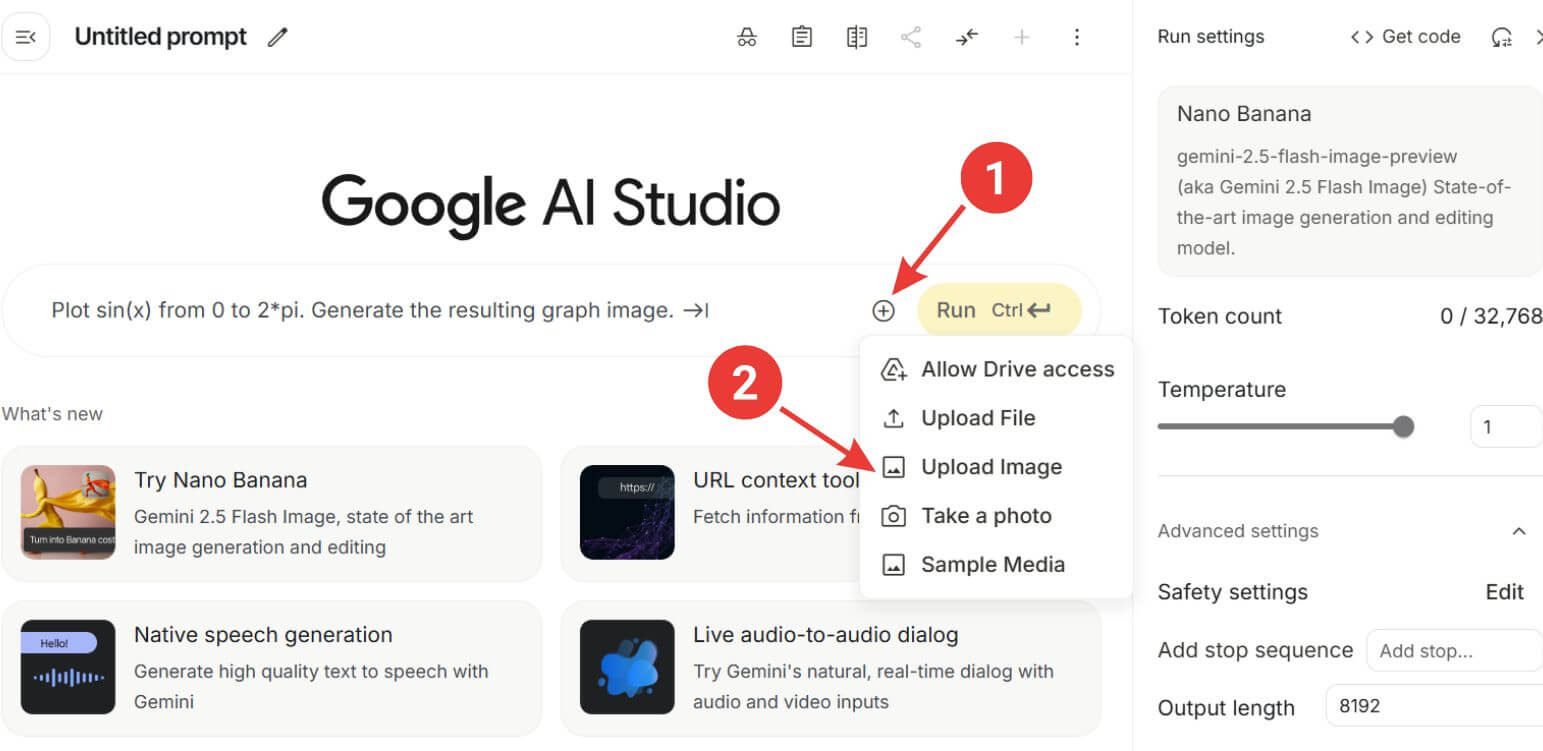The width and height of the screenshot is (1543, 751).
Task: Click the URL context tool thumbnail
Action: 627,512
